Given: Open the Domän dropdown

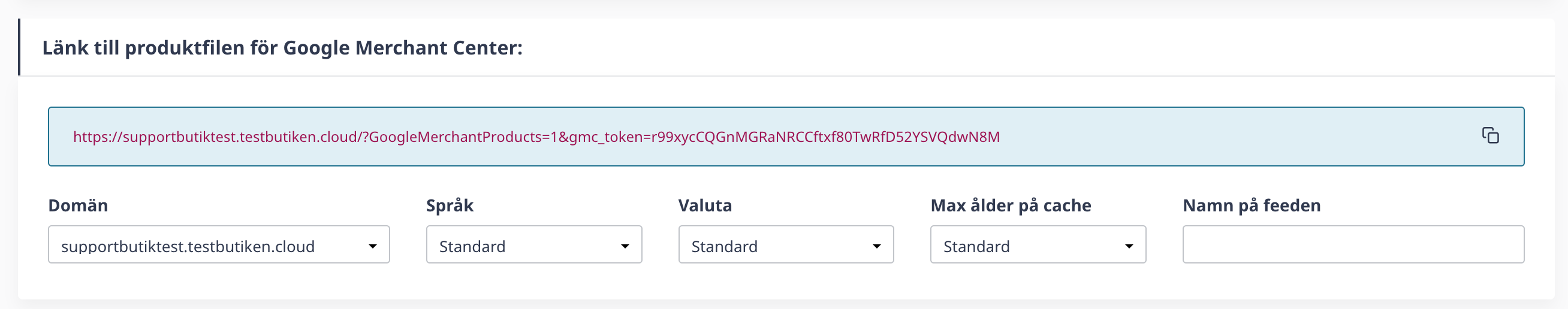Looking at the screenshot, I should coord(219,244).
